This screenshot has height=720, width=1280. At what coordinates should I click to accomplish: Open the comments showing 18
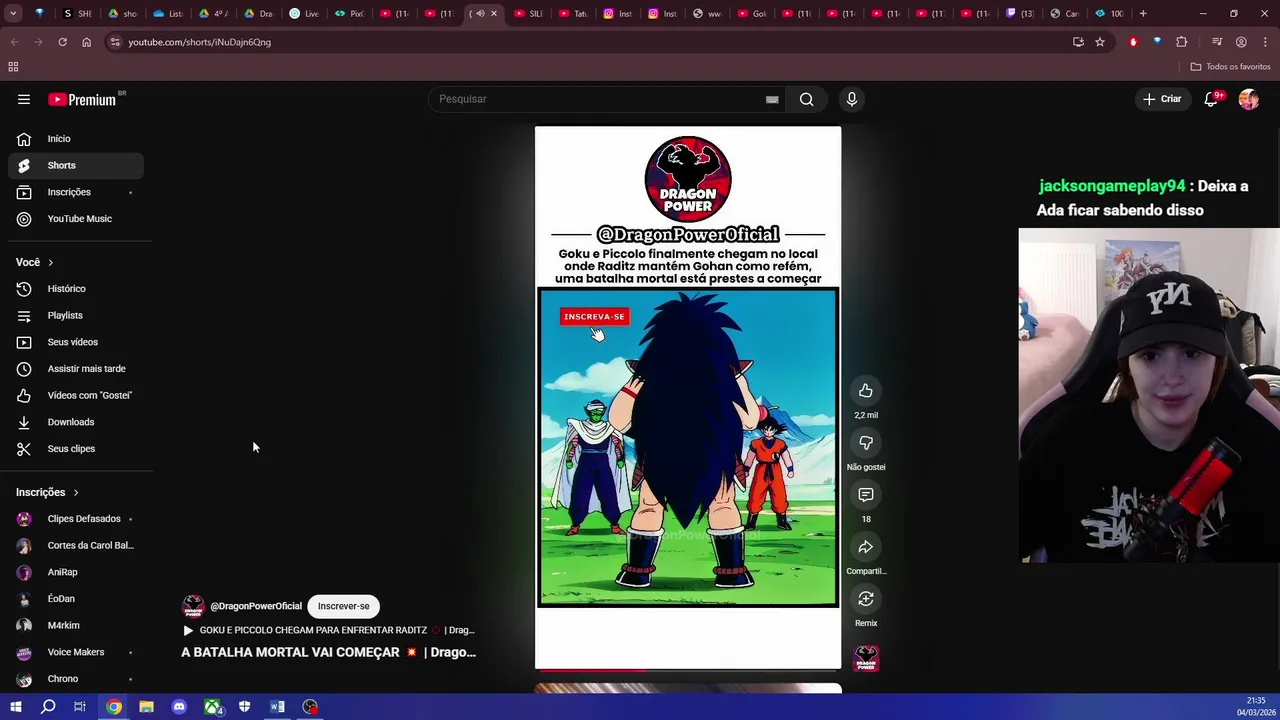tap(866, 495)
